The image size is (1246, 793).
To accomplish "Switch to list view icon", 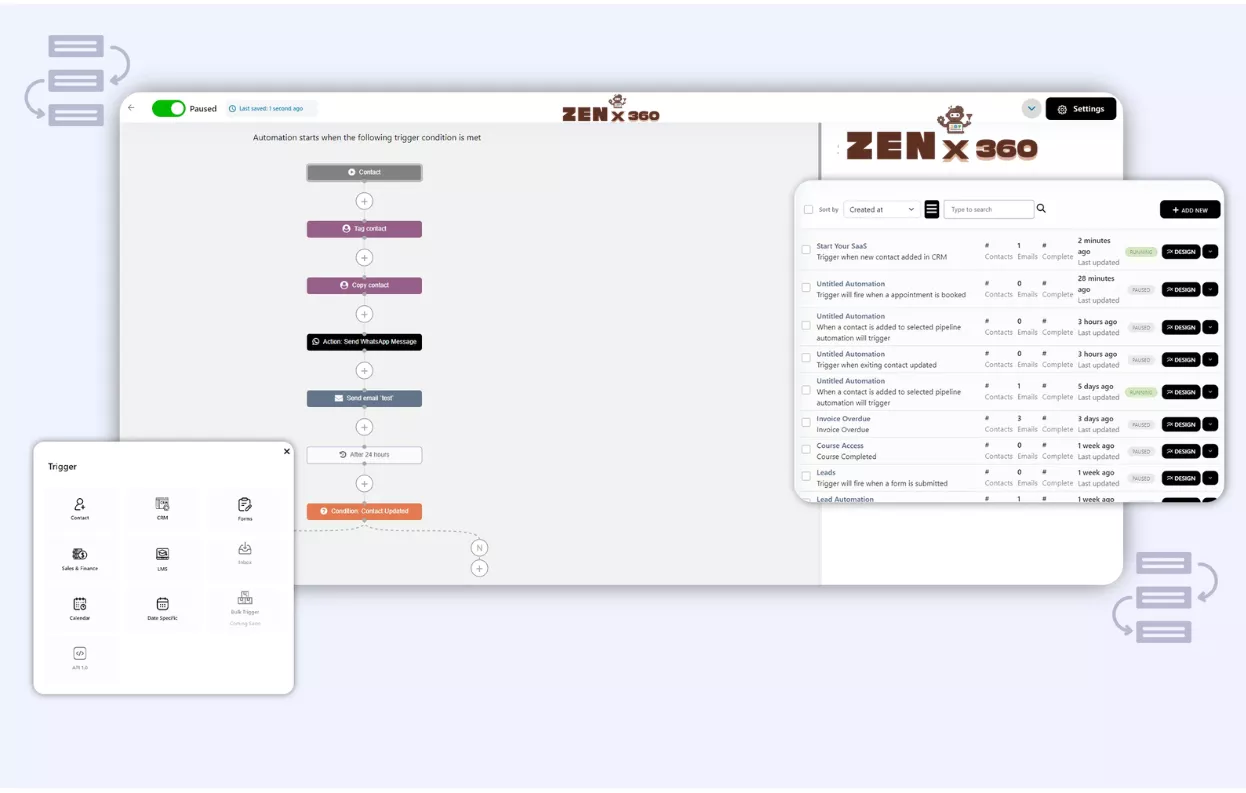I will coord(932,209).
